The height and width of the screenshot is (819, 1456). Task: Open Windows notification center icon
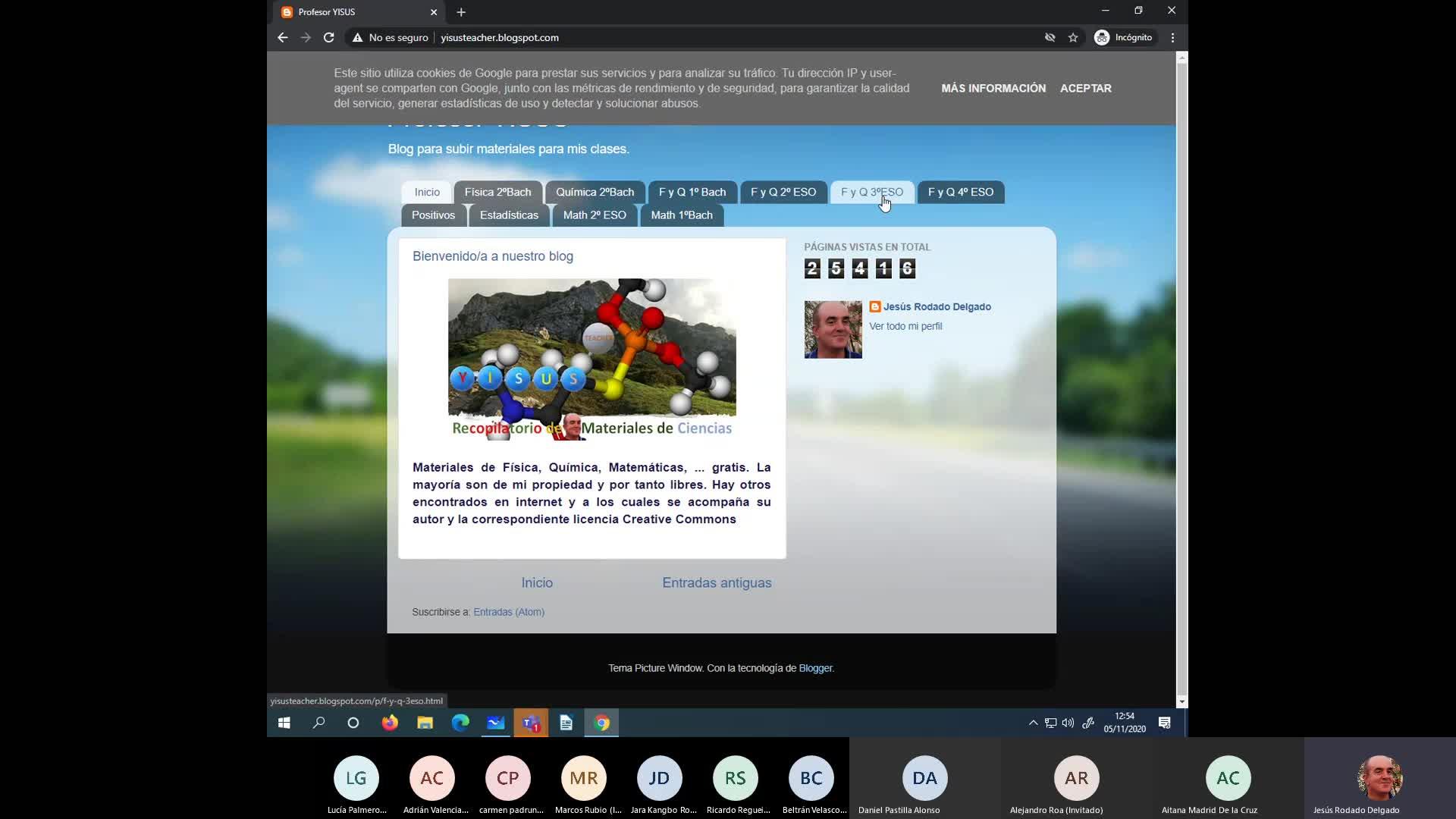coord(1164,723)
